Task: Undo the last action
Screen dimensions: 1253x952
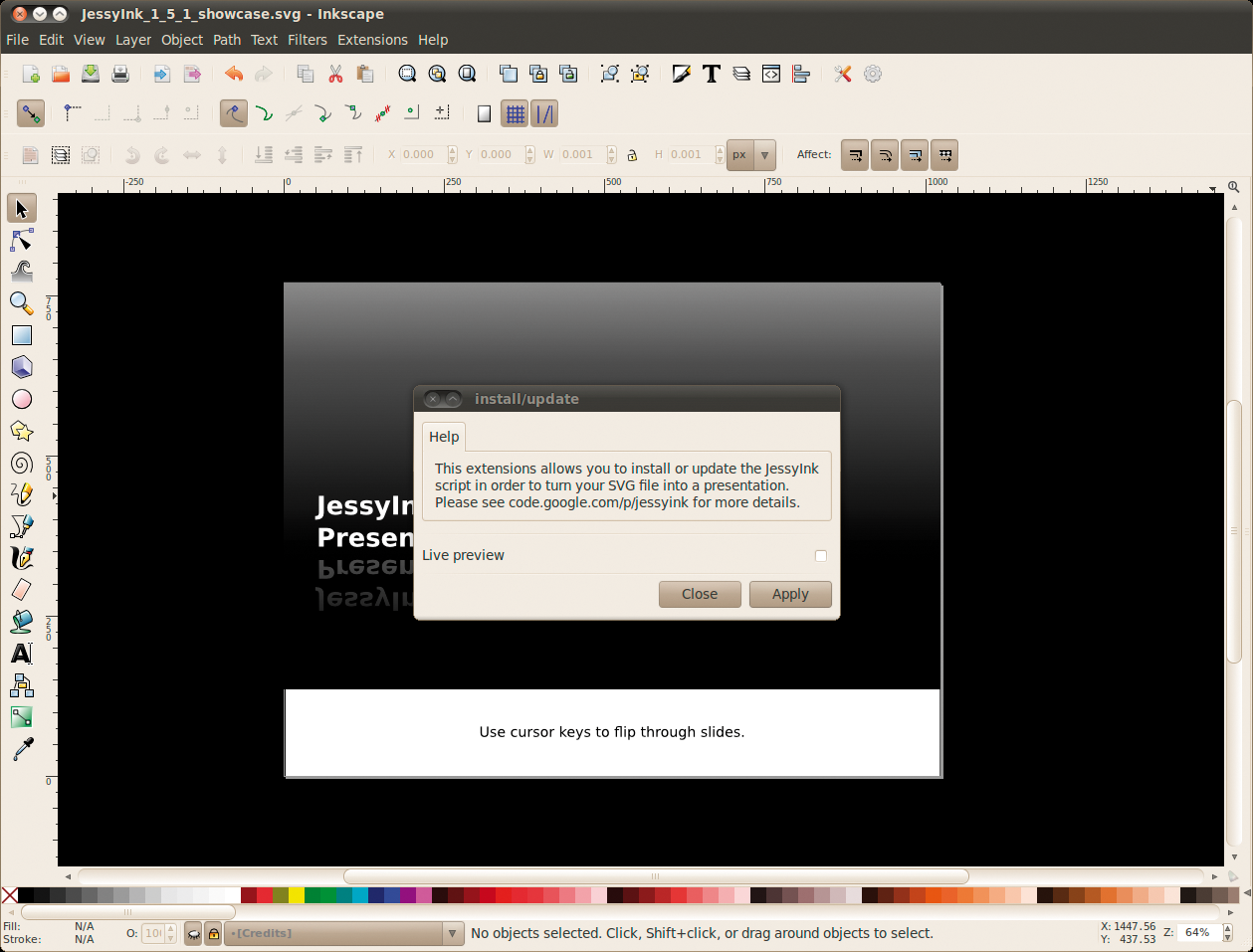Action: click(x=234, y=74)
